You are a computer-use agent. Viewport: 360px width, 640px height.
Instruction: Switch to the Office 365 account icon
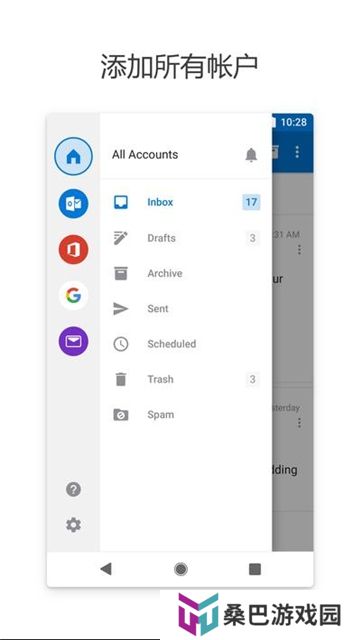73,249
